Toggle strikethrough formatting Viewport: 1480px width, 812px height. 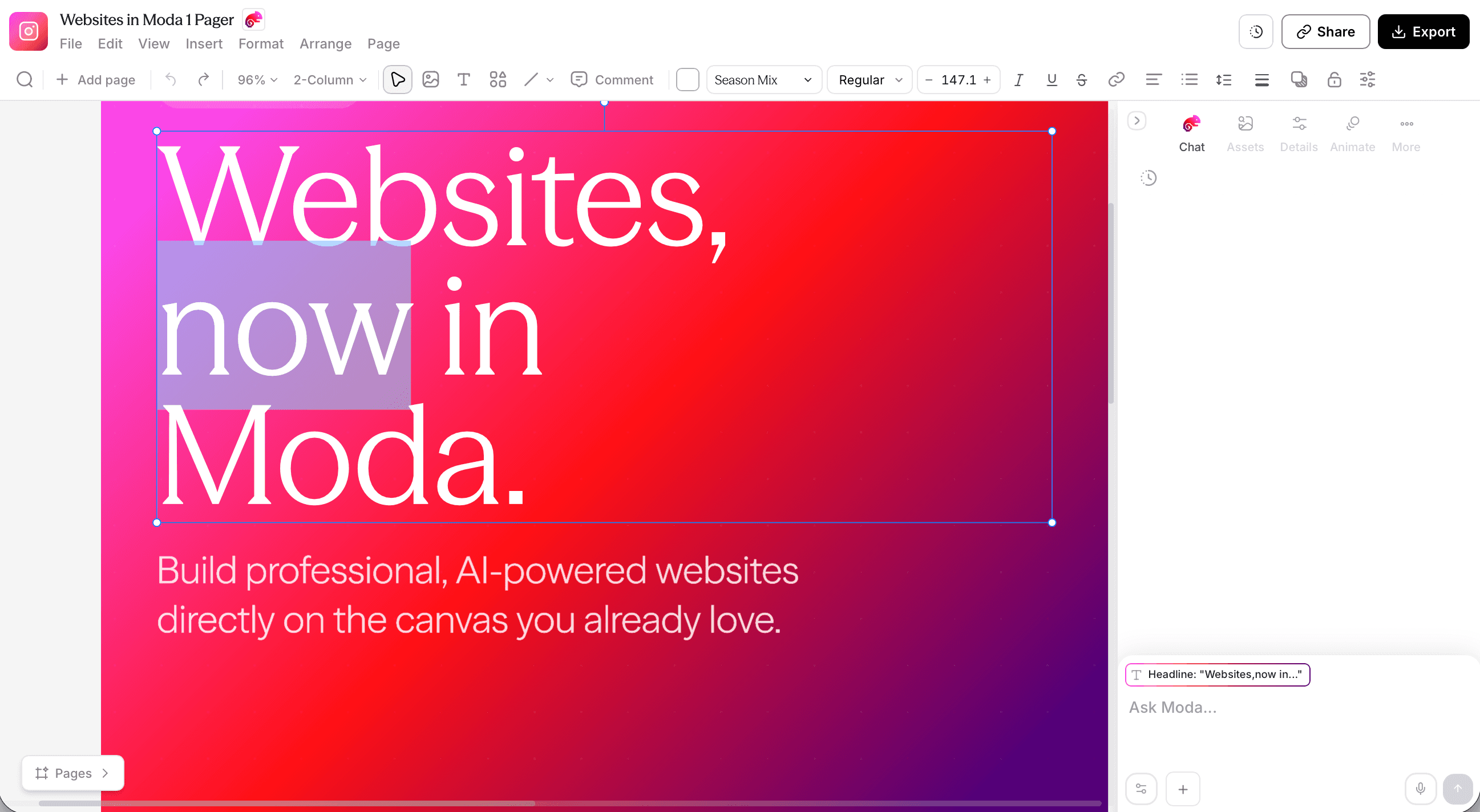(1081, 80)
